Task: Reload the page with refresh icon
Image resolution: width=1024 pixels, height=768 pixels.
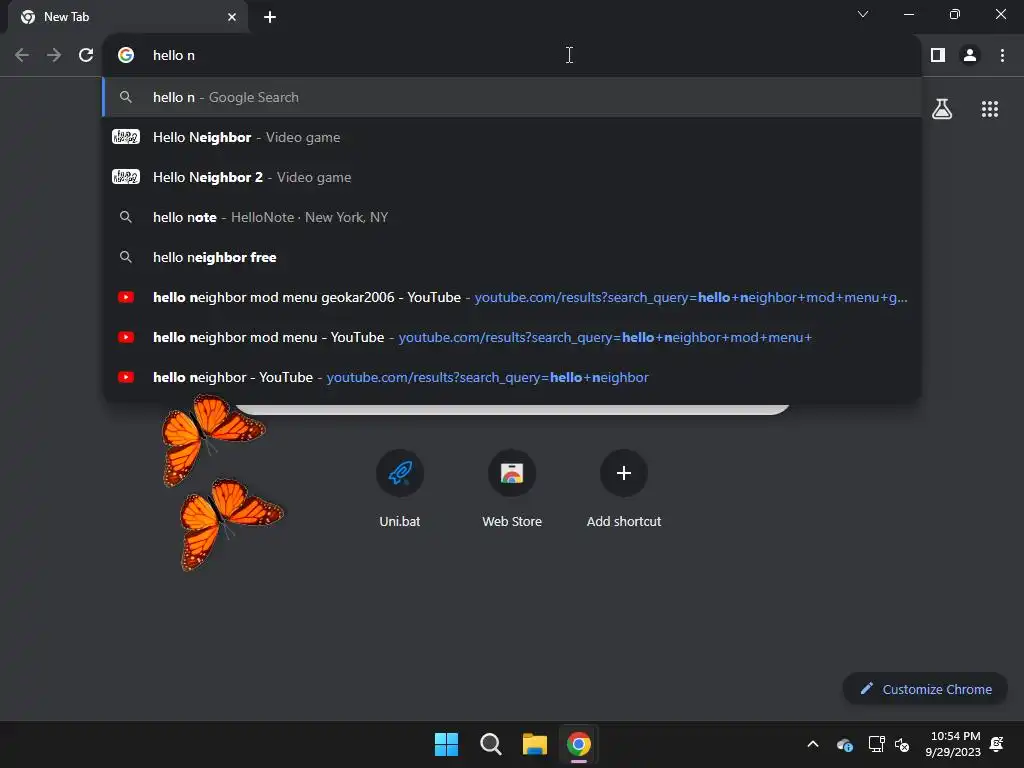Action: pos(86,56)
